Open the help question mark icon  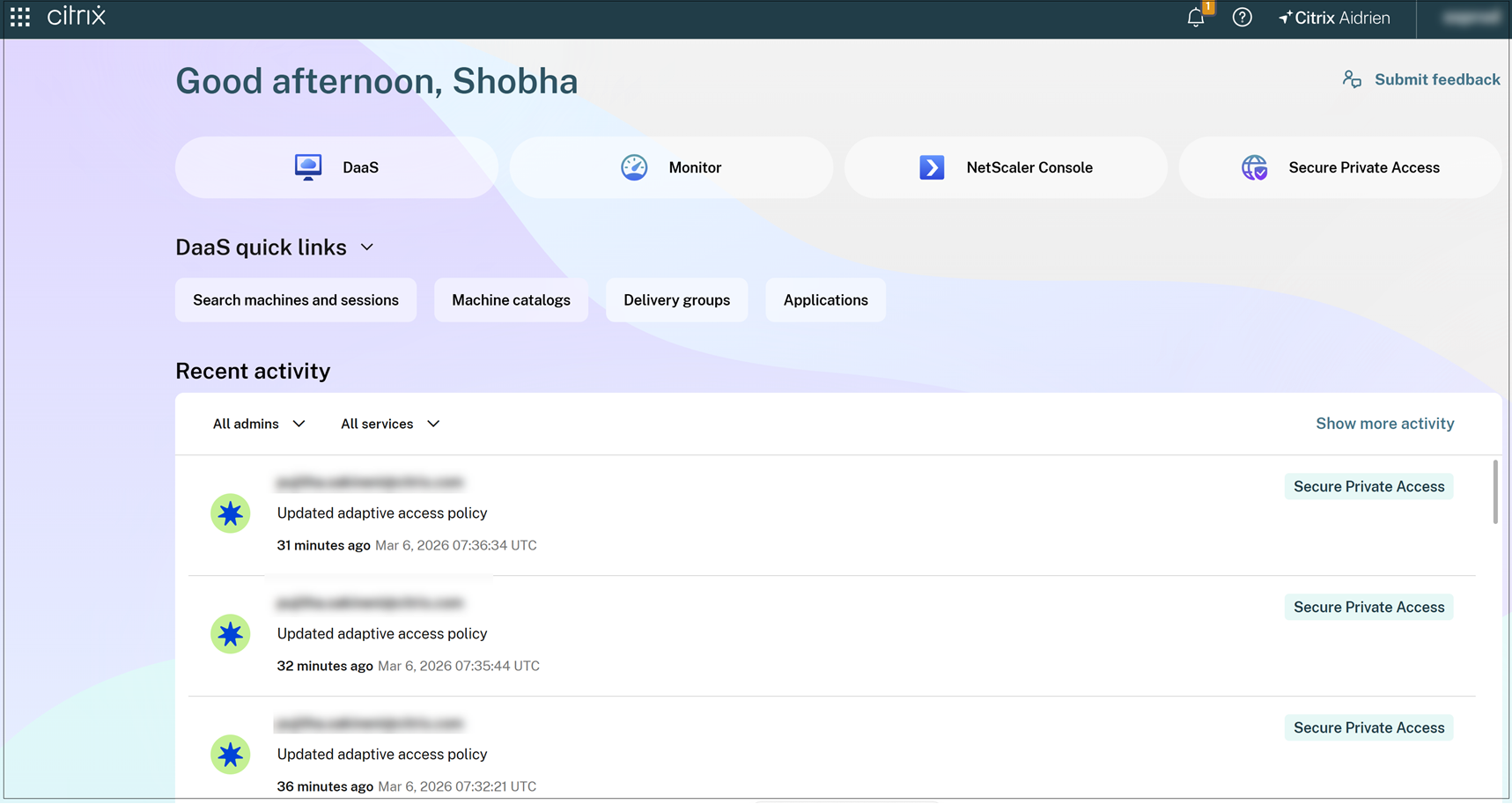1242,18
